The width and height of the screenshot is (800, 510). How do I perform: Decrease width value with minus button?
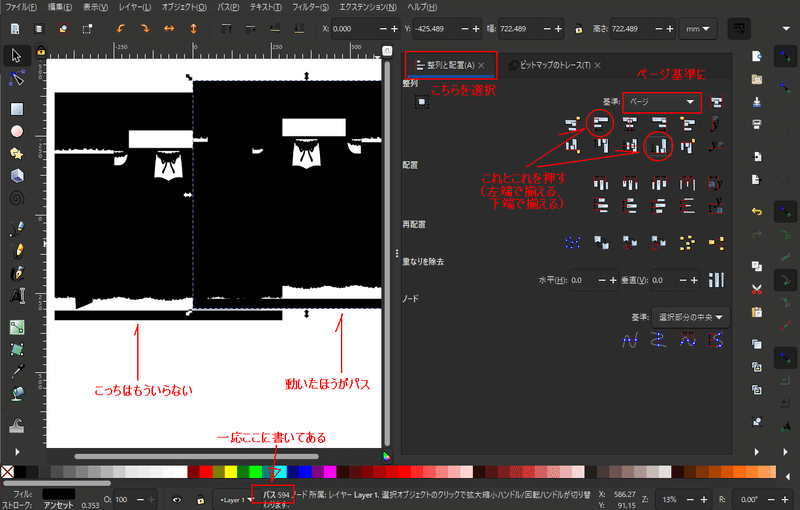pos(547,29)
